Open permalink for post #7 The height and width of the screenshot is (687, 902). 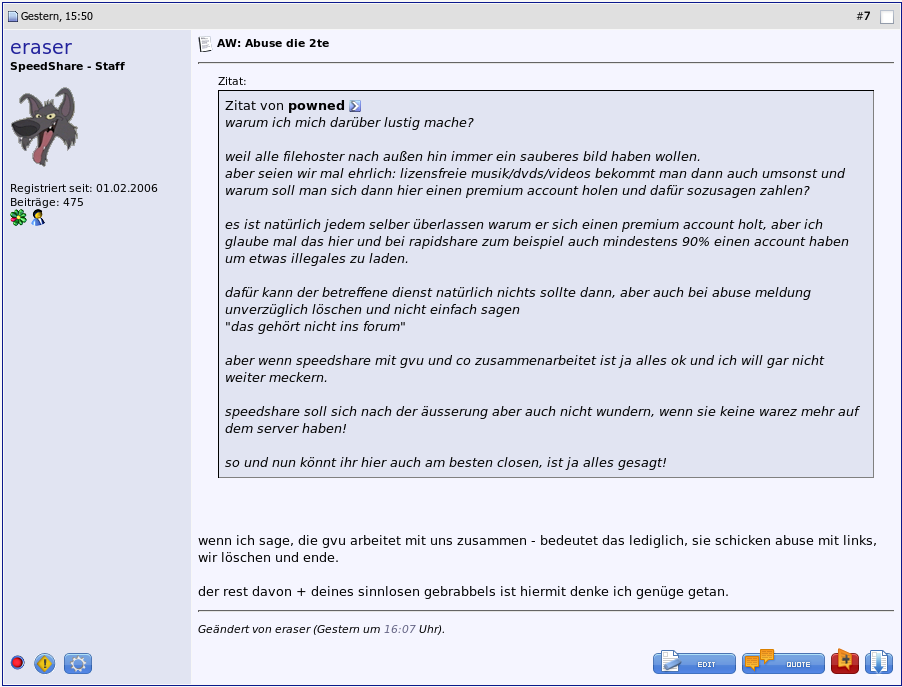coord(863,16)
